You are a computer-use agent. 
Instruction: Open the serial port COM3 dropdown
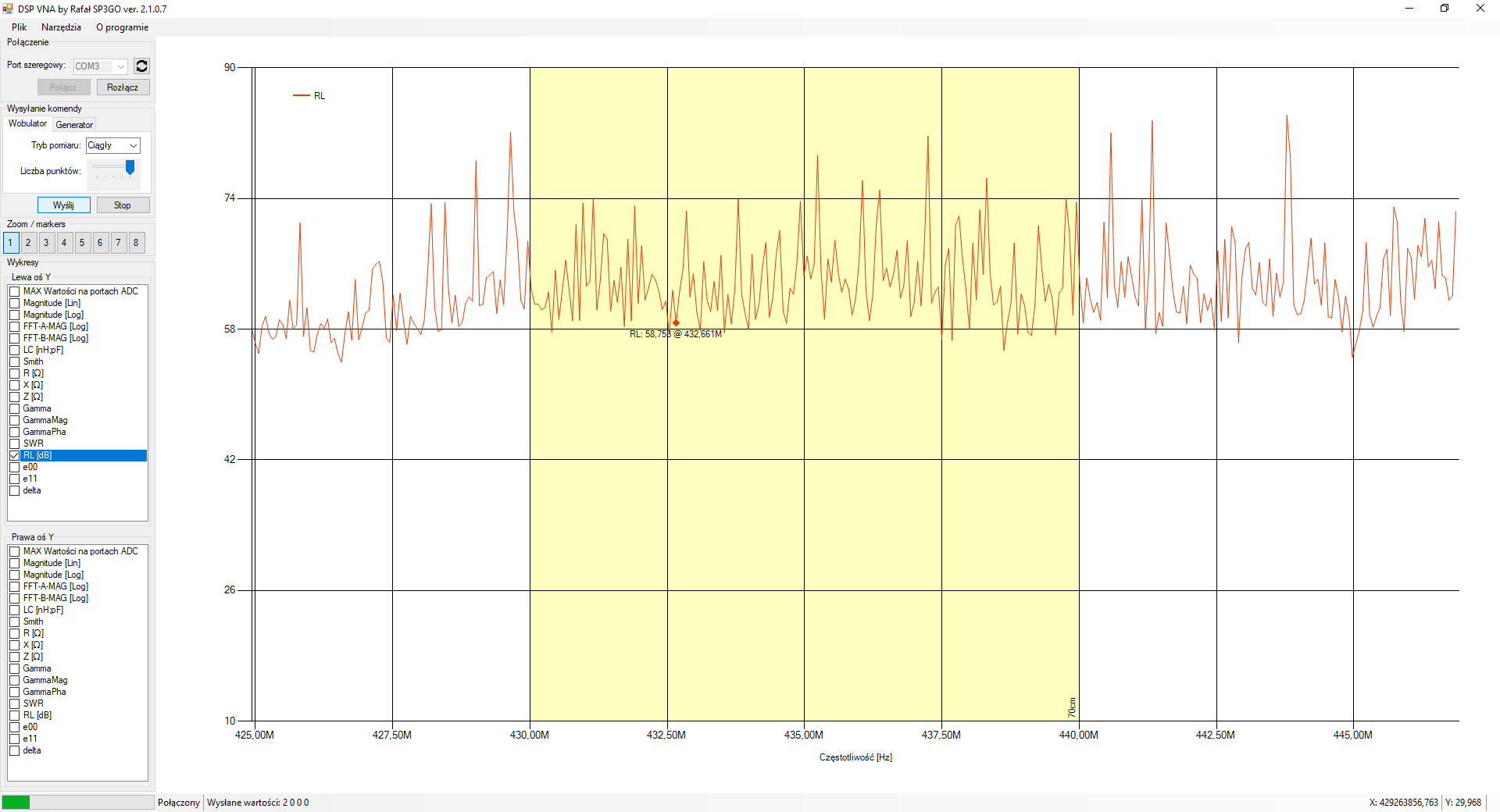101,66
